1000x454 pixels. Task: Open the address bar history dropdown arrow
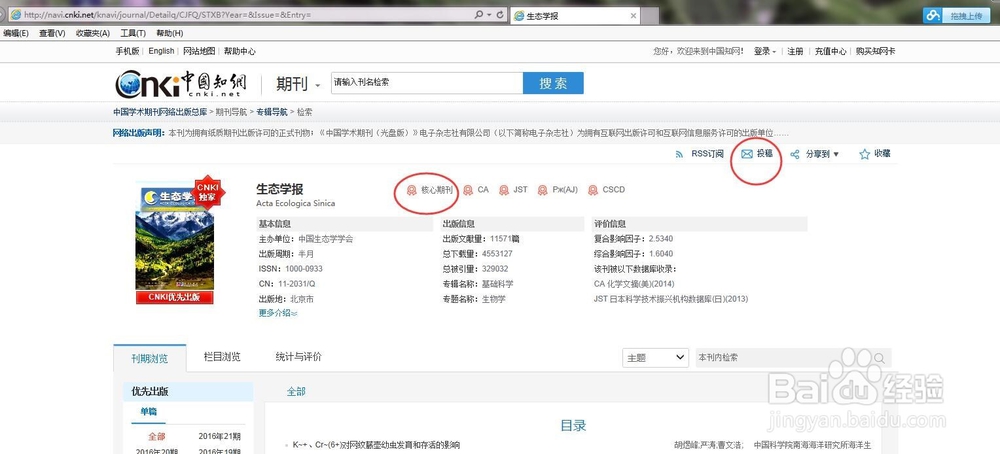click(x=489, y=15)
